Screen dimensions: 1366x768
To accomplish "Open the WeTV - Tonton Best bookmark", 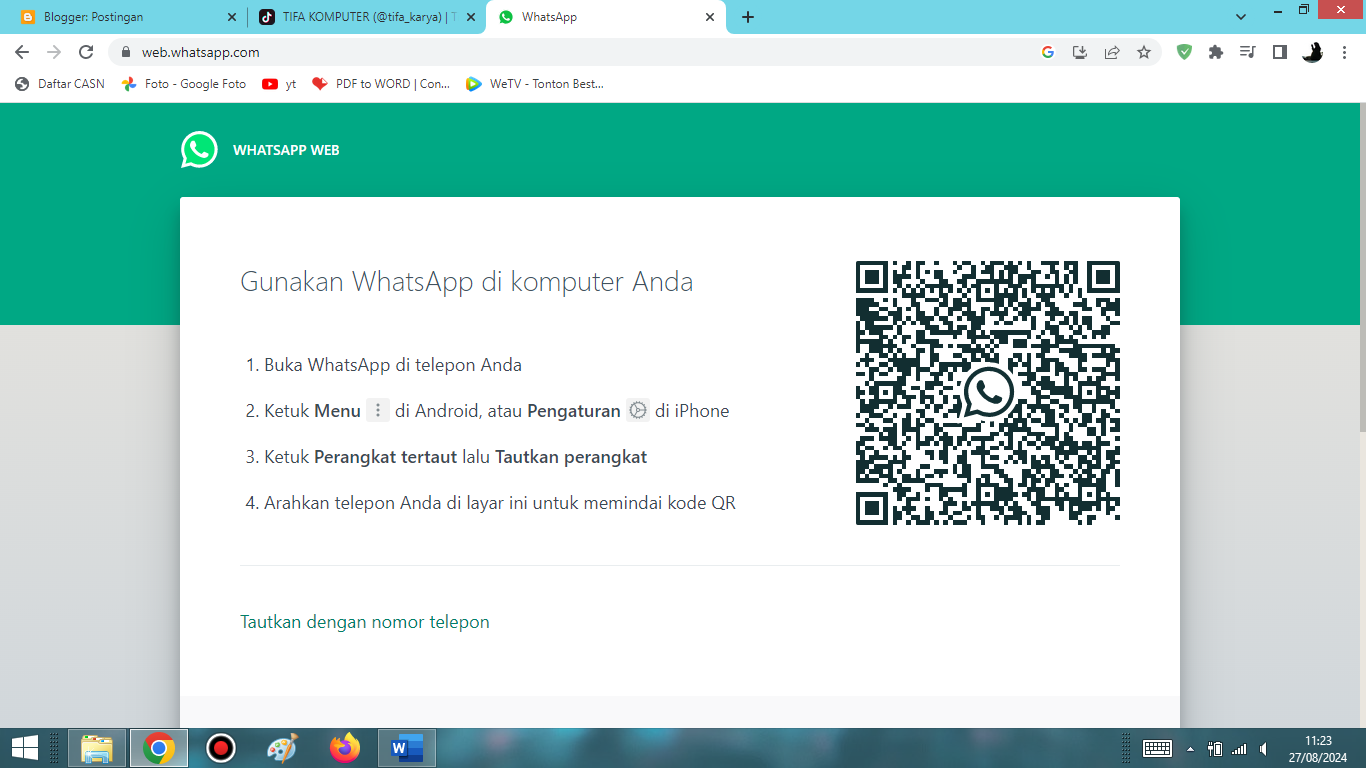I will click(535, 84).
